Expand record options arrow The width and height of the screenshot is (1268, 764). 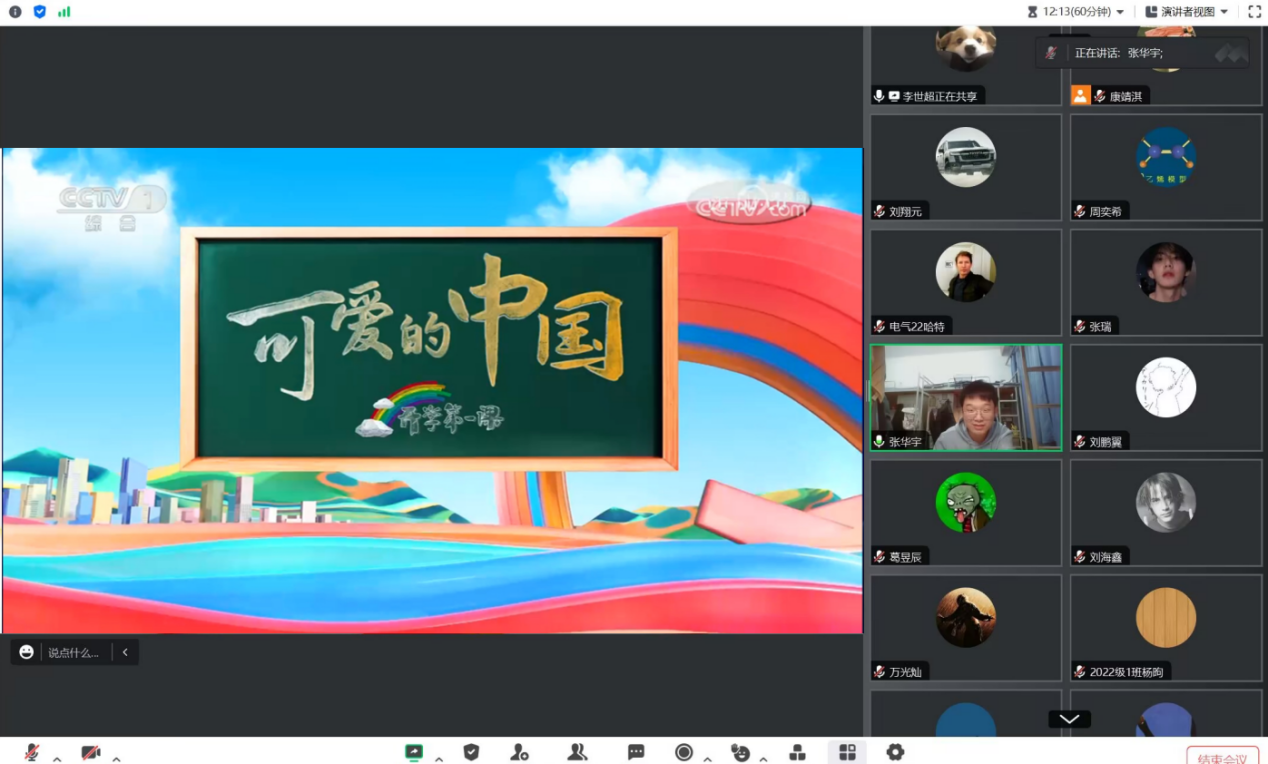[707, 759]
